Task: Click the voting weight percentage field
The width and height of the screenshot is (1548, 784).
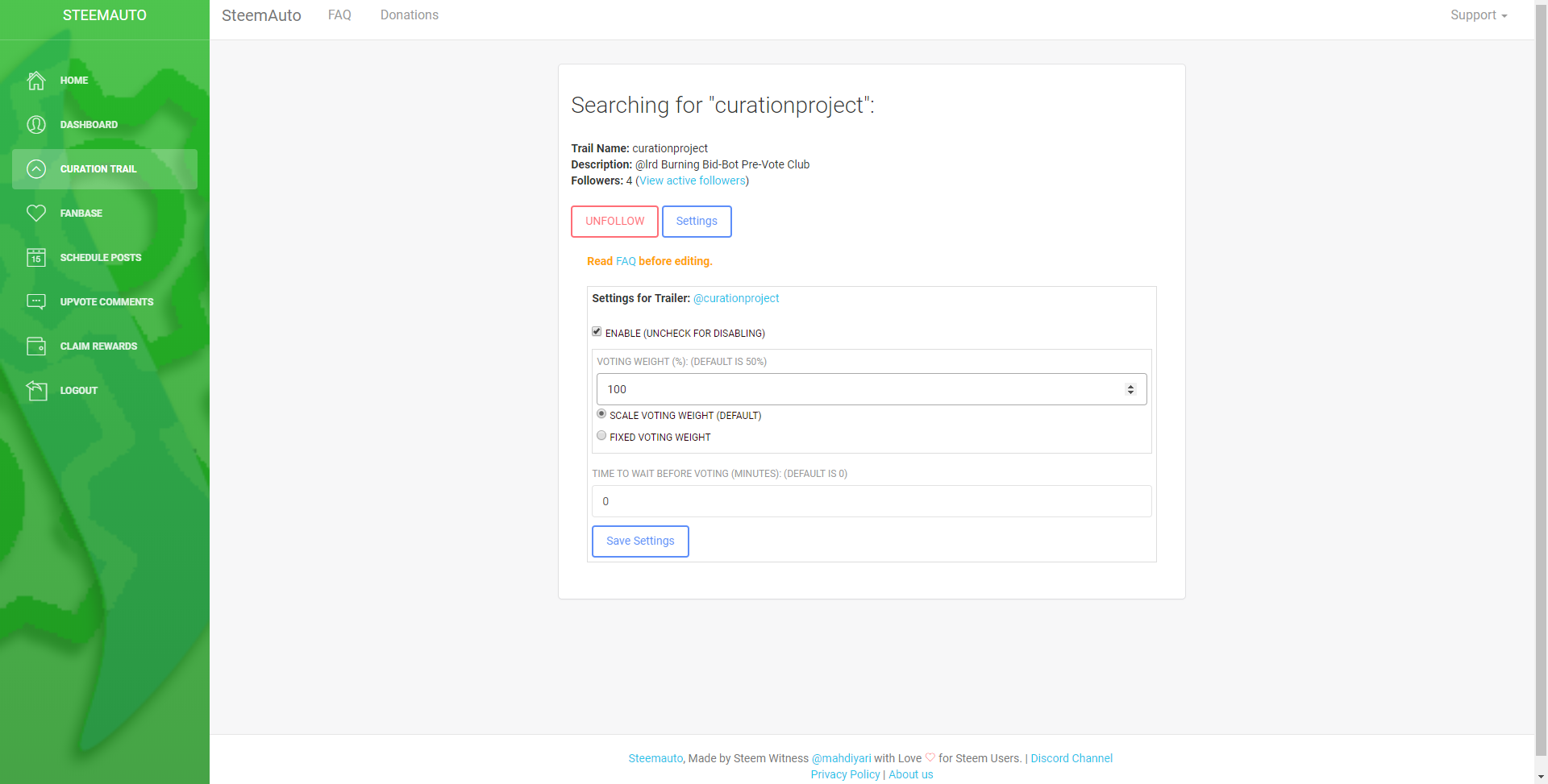Action: (x=872, y=389)
